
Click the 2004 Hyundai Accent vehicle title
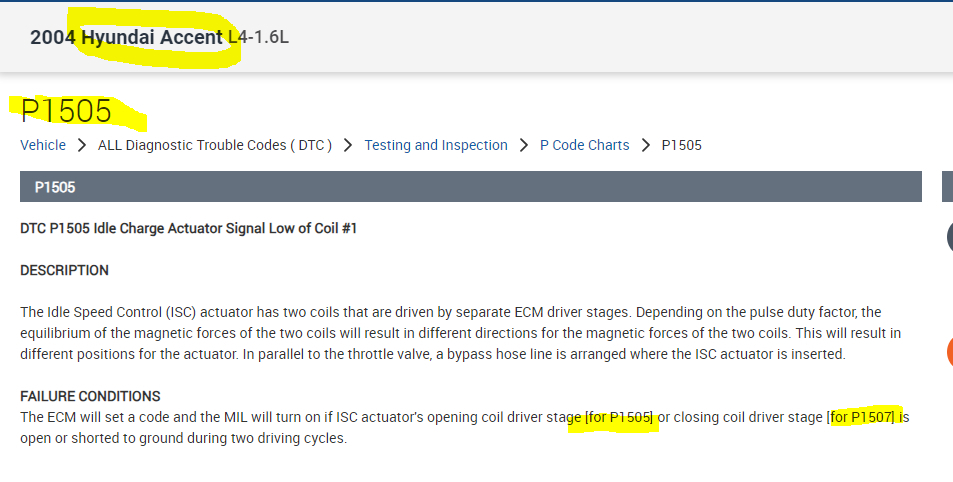pyautogui.click(x=126, y=37)
